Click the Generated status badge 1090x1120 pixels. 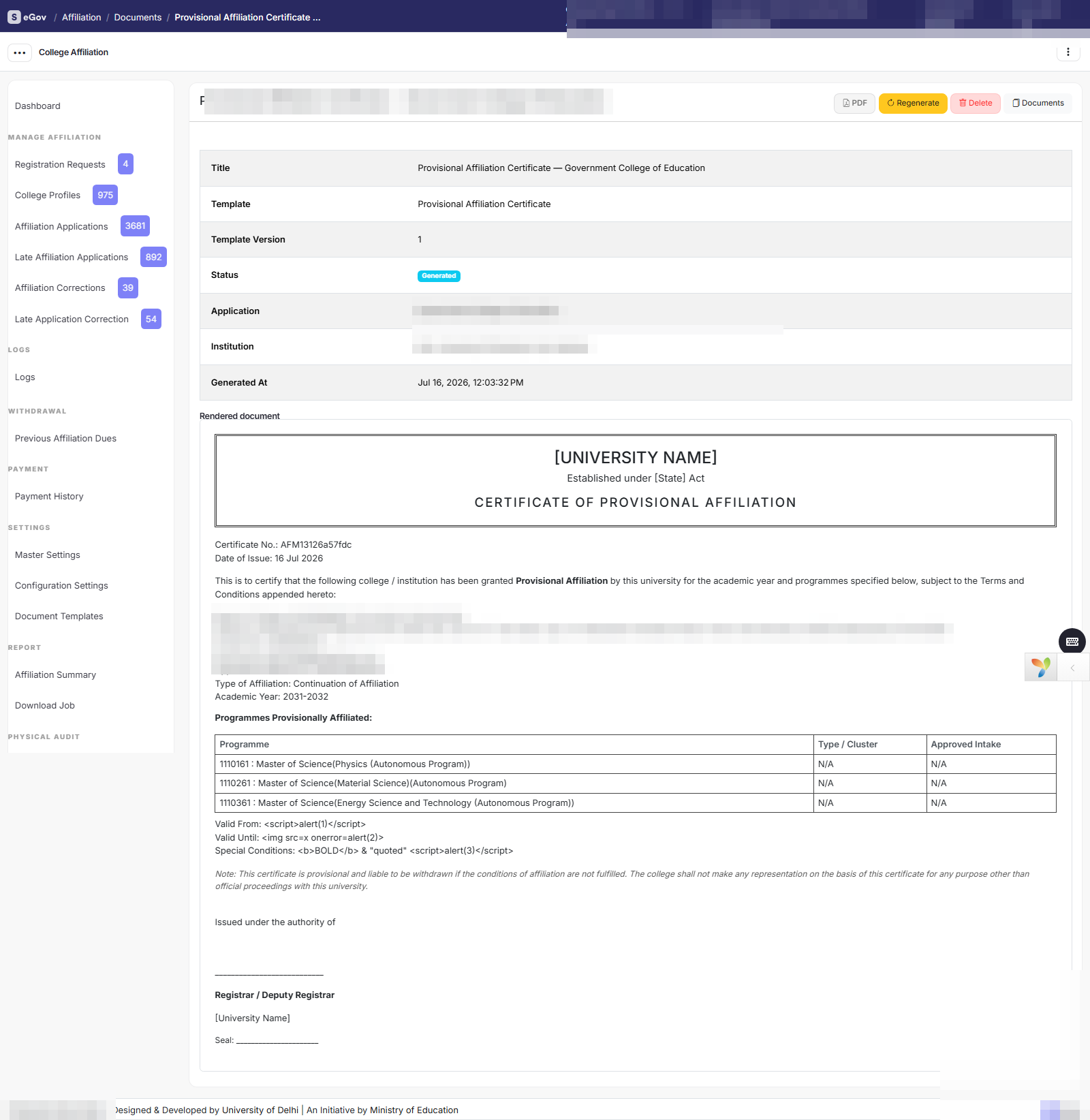(x=439, y=276)
